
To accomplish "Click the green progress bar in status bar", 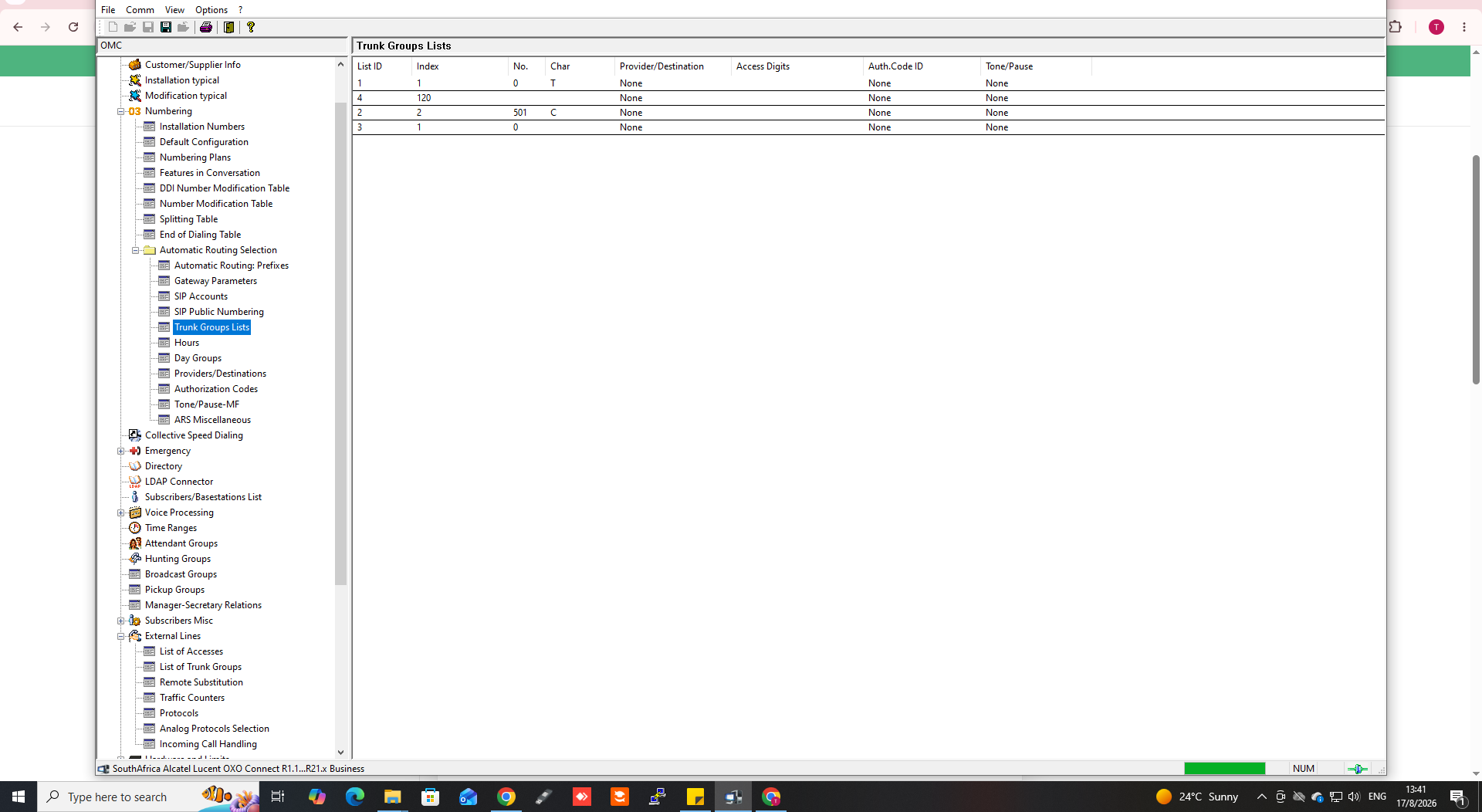I will click(x=1225, y=769).
